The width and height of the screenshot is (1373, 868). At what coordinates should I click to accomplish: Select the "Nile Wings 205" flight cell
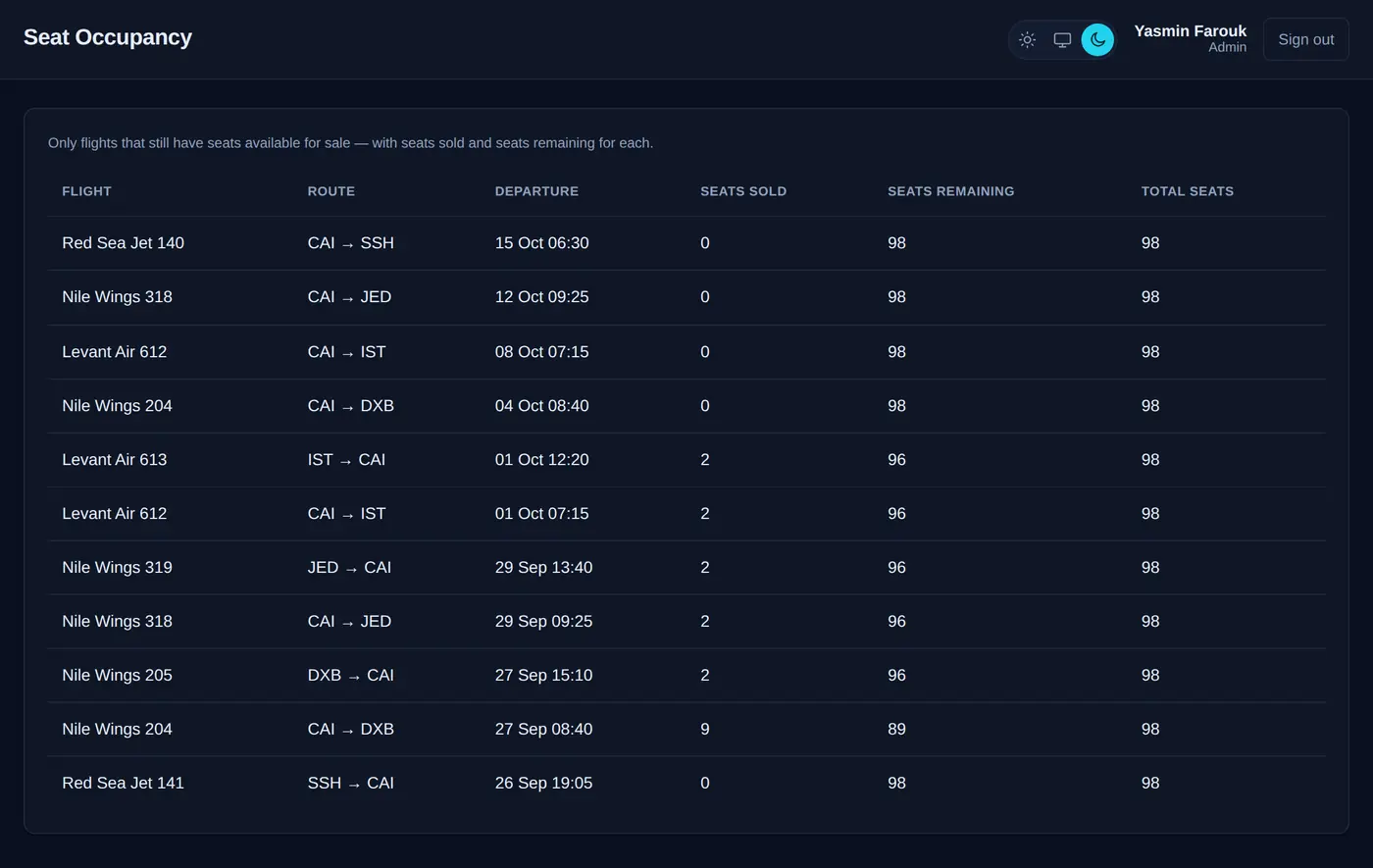point(117,675)
